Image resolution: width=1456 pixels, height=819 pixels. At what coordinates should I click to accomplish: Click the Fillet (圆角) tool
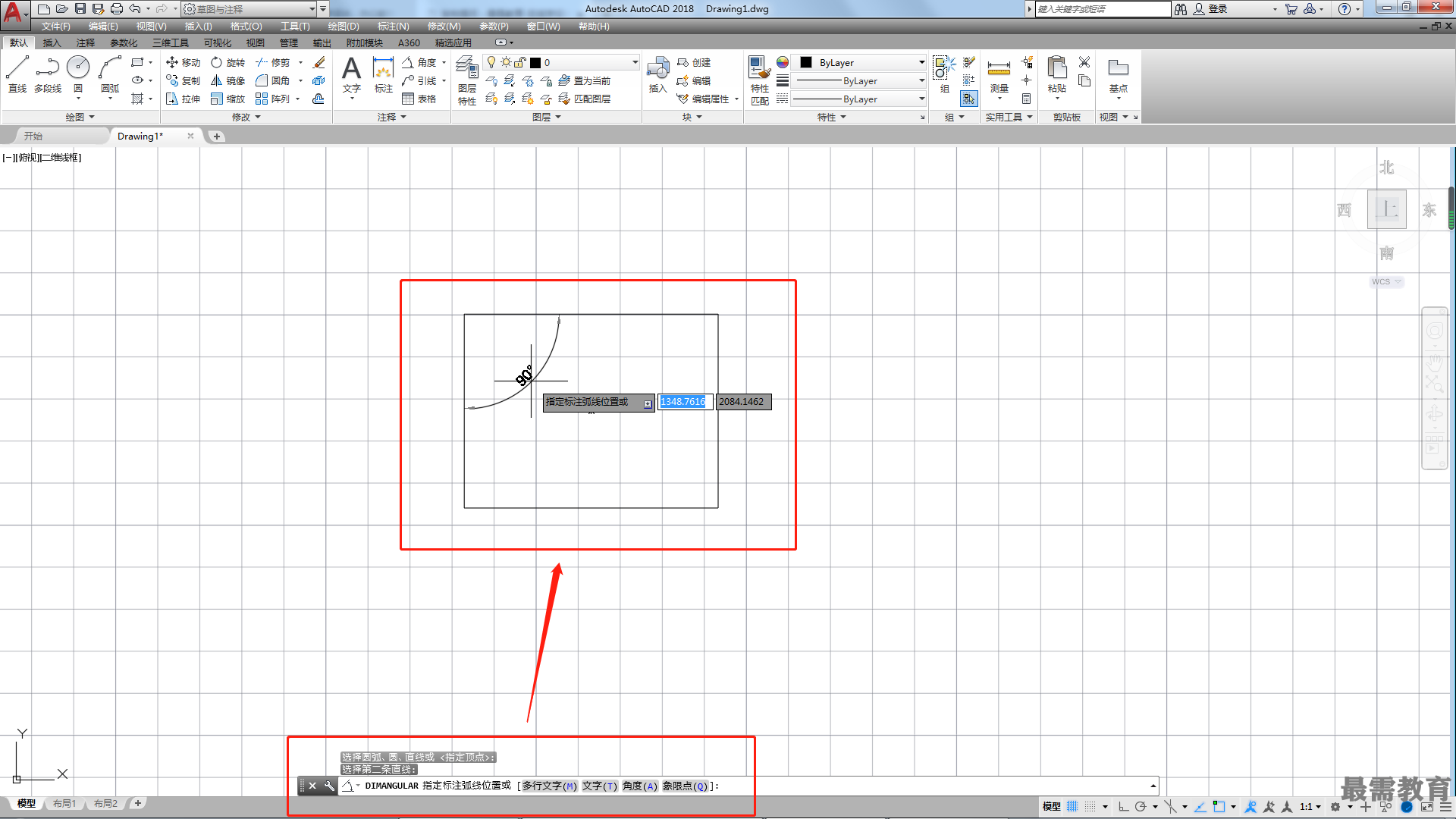click(273, 80)
